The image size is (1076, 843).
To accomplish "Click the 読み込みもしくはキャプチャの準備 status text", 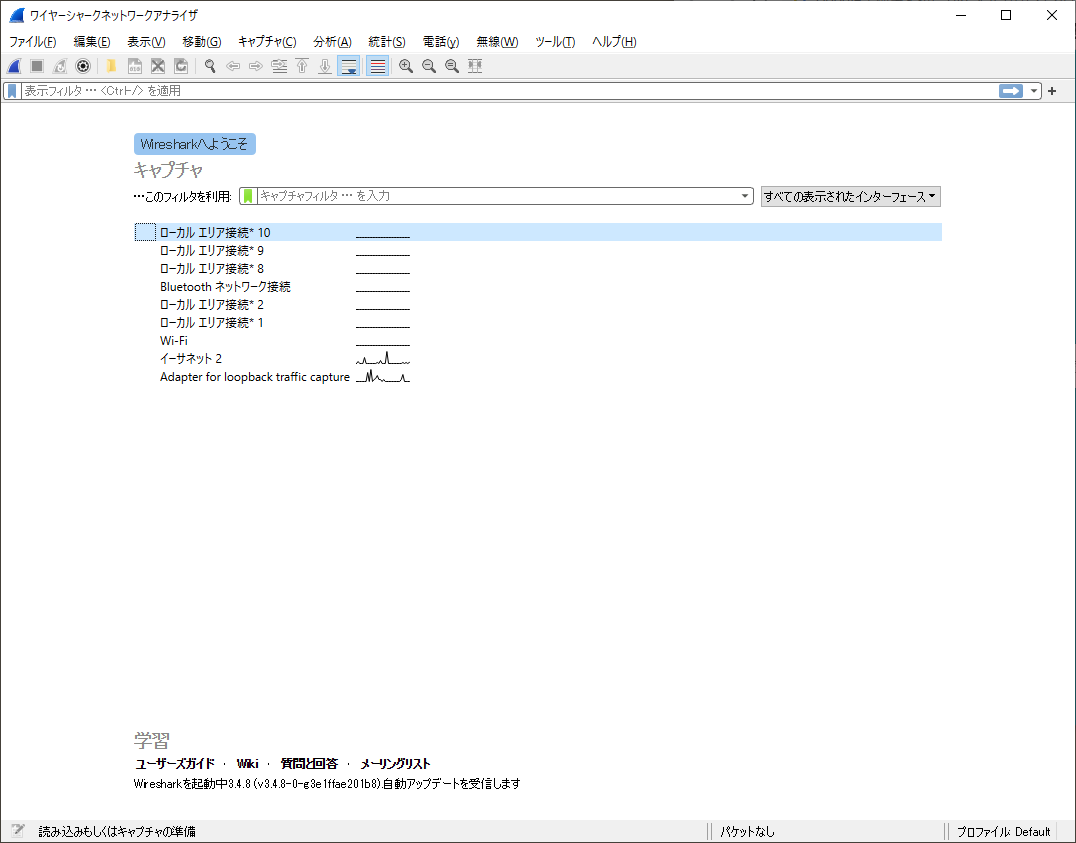I will tap(117, 831).
